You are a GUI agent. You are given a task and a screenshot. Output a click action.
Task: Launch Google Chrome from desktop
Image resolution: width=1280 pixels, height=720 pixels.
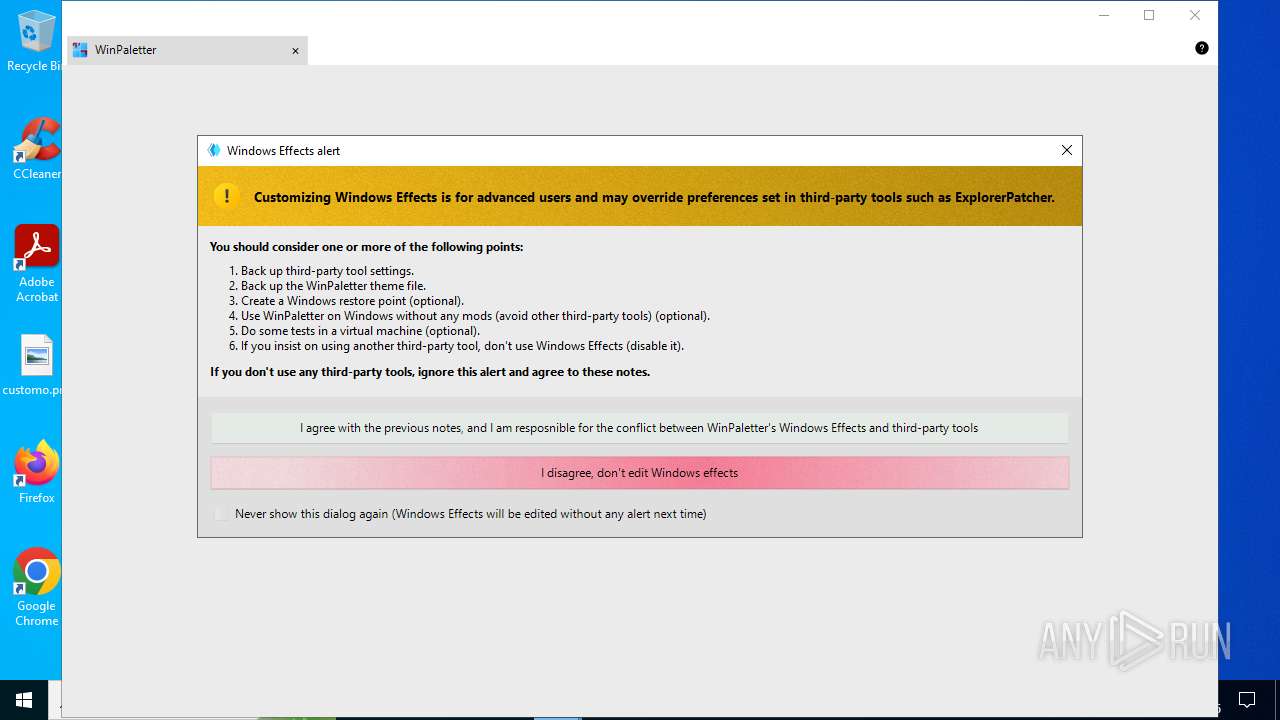pos(37,588)
